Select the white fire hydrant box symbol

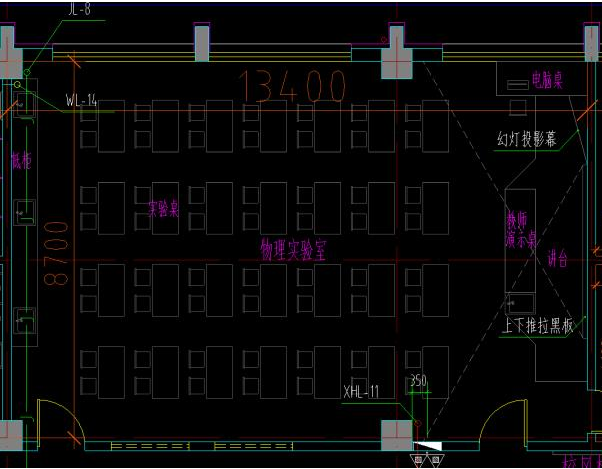coord(426,444)
